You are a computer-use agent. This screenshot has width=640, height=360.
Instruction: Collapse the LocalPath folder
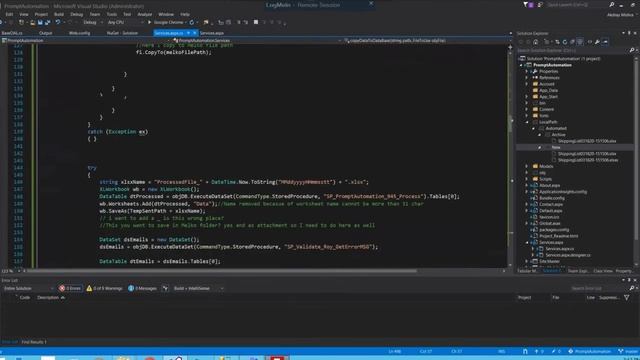(x=527, y=122)
